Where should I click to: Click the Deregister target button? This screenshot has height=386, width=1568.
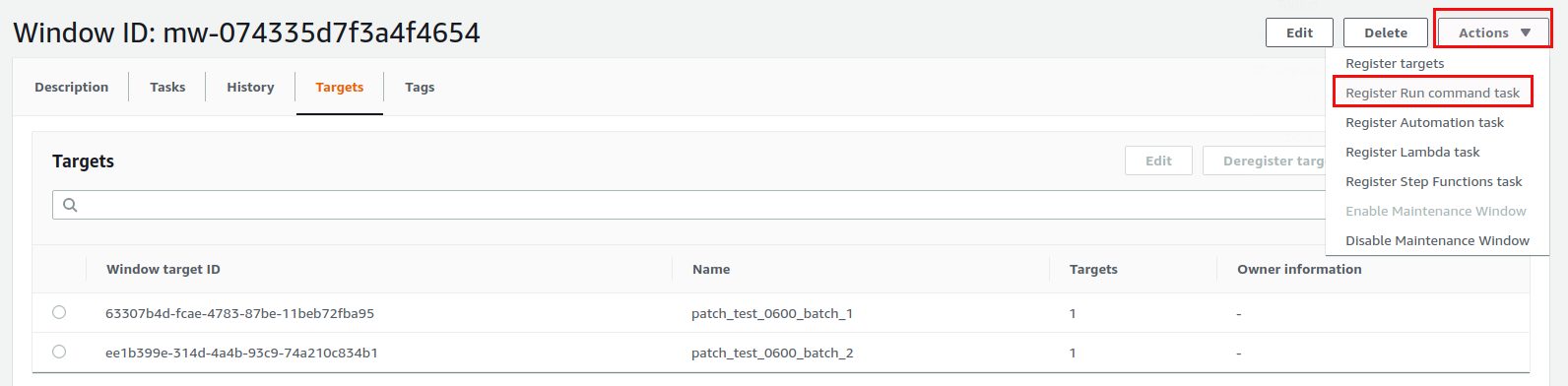pyautogui.click(x=1265, y=161)
